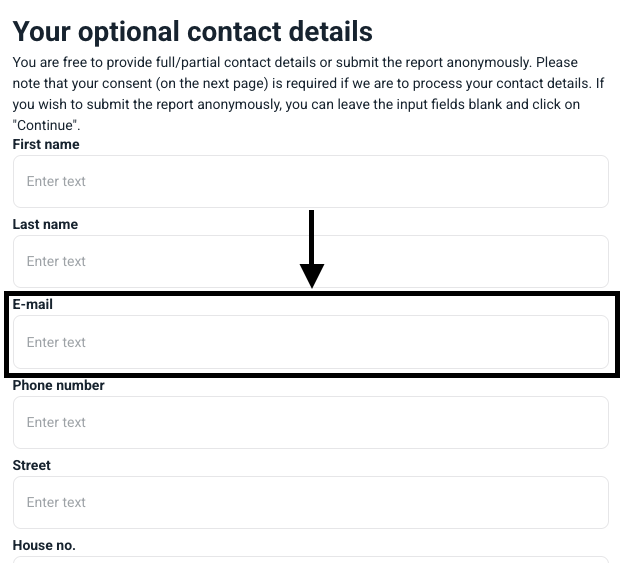
Task: Click the "E-mail" label text
Action: click(33, 304)
